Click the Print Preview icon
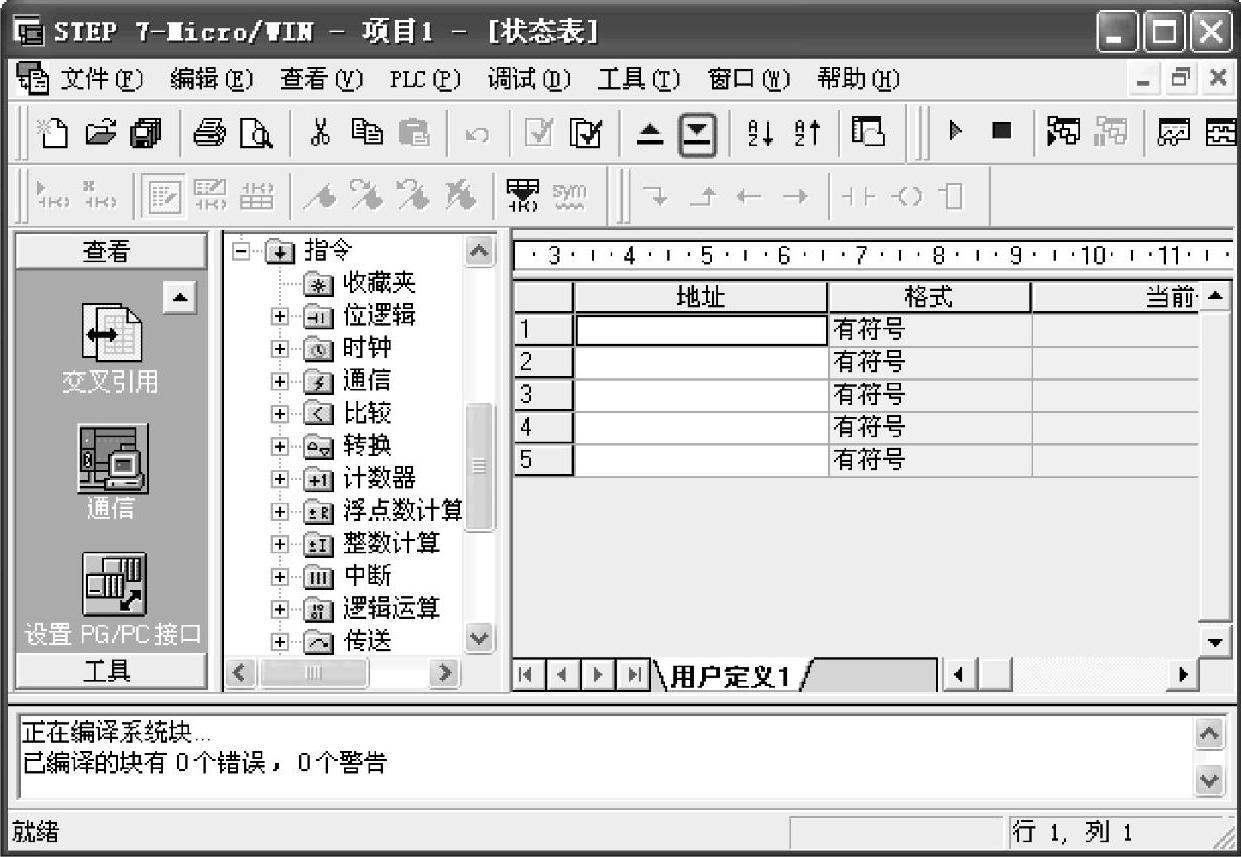Image resolution: width=1241 pixels, height=857 pixels. point(256,131)
